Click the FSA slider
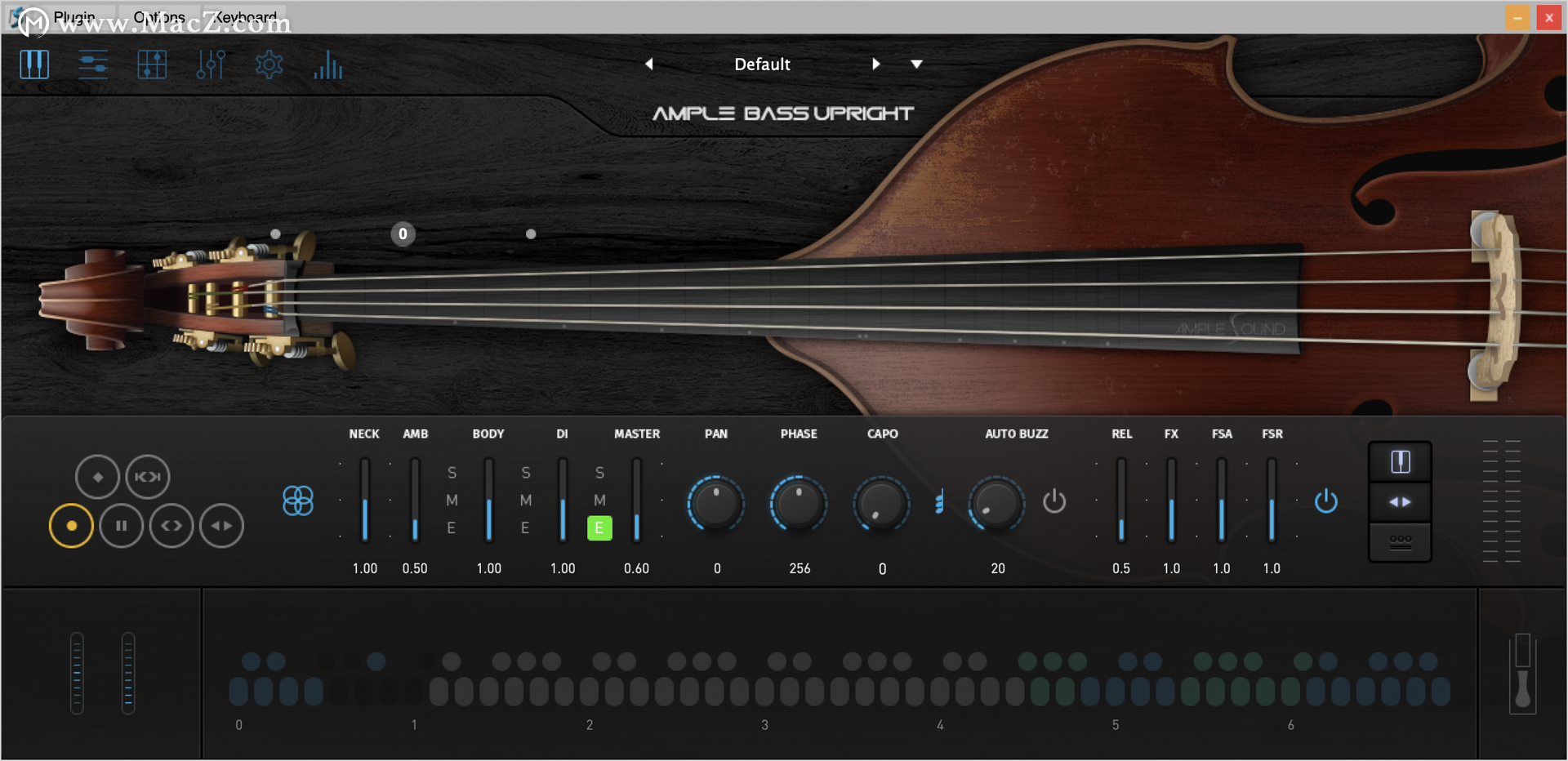Viewport: 1568px width, 761px height. (x=1222, y=500)
